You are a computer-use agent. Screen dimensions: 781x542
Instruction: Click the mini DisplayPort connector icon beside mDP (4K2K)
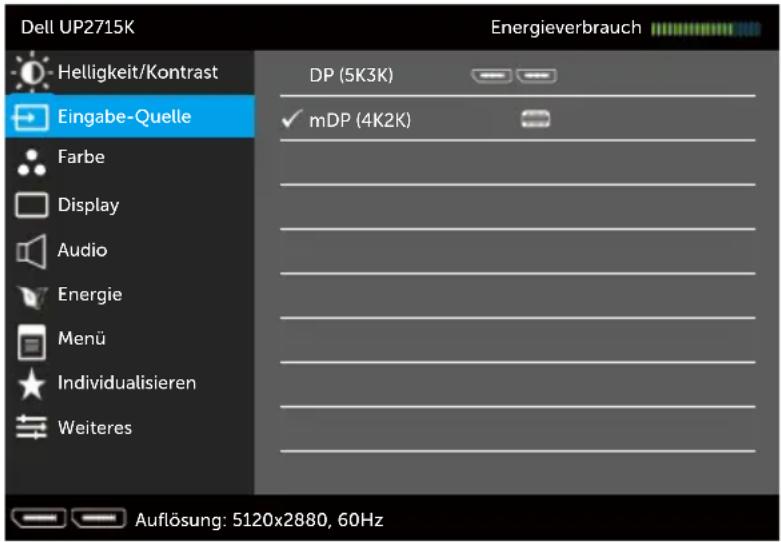pyautogui.click(x=535, y=120)
